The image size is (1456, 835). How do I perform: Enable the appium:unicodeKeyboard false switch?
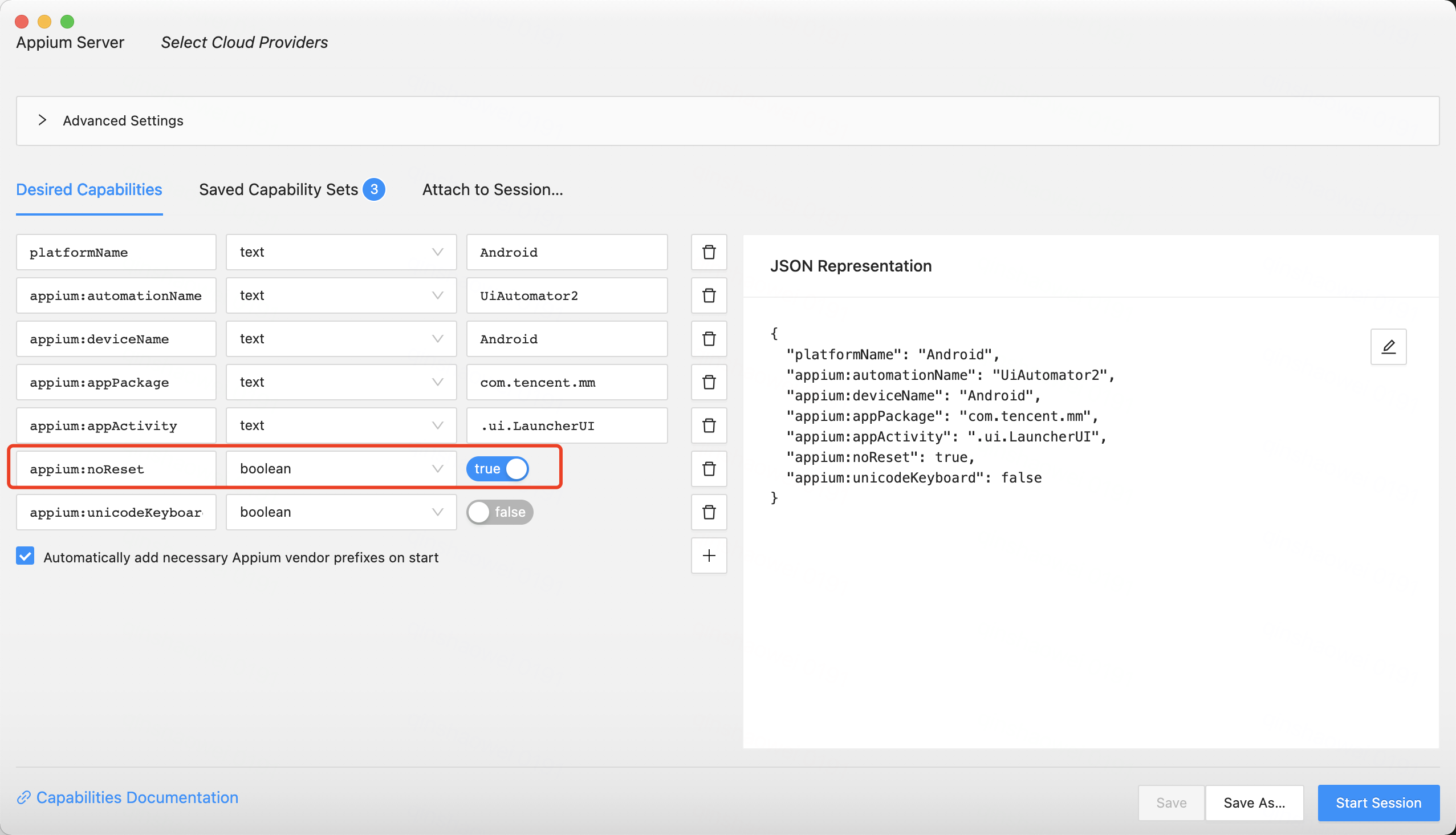tap(499, 512)
